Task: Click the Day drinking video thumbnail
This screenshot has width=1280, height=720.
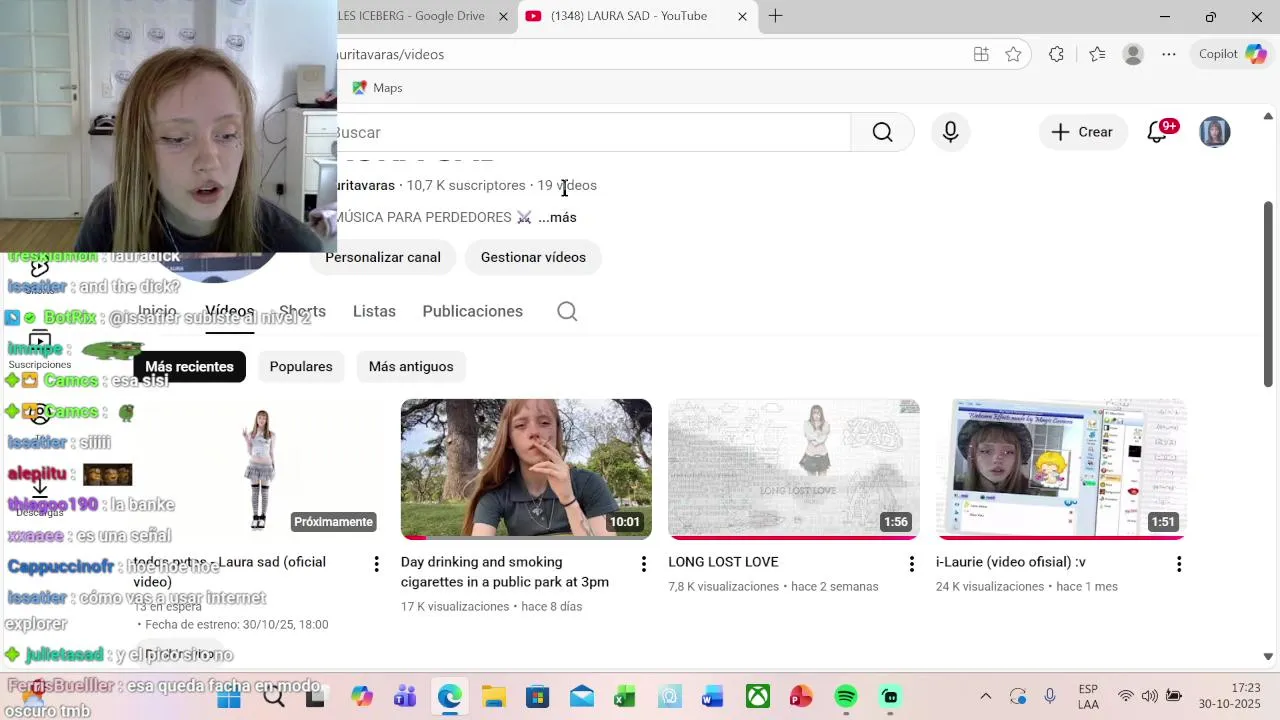Action: tap(526, 469)
